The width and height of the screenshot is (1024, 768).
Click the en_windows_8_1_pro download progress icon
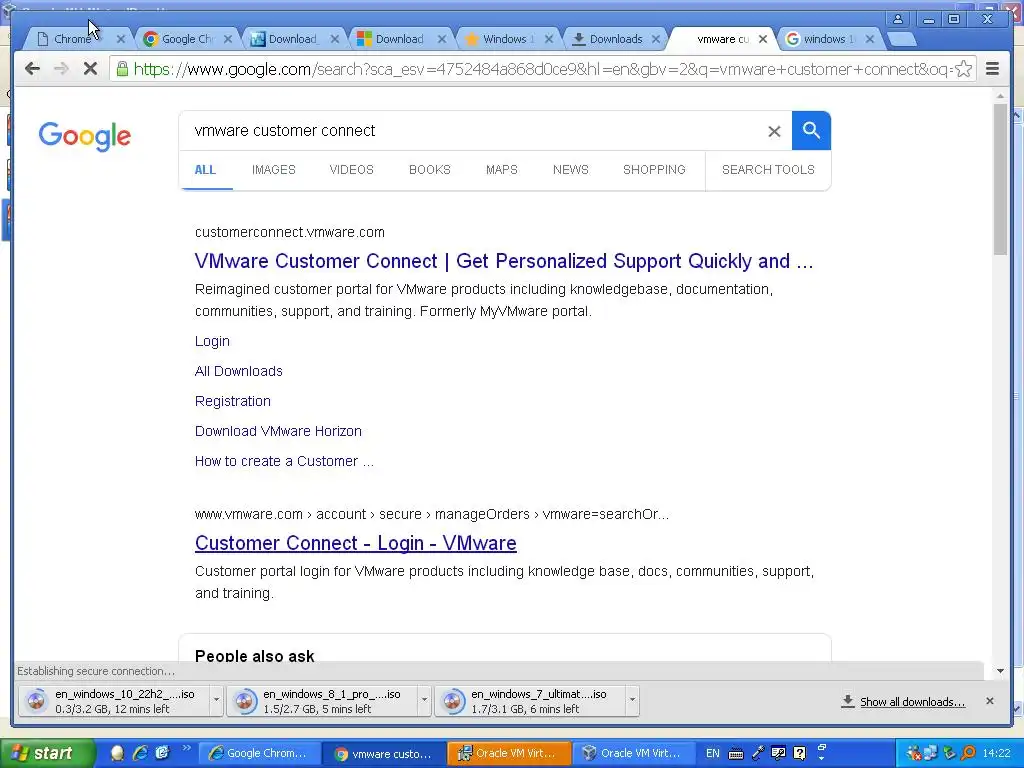point(244,701)
